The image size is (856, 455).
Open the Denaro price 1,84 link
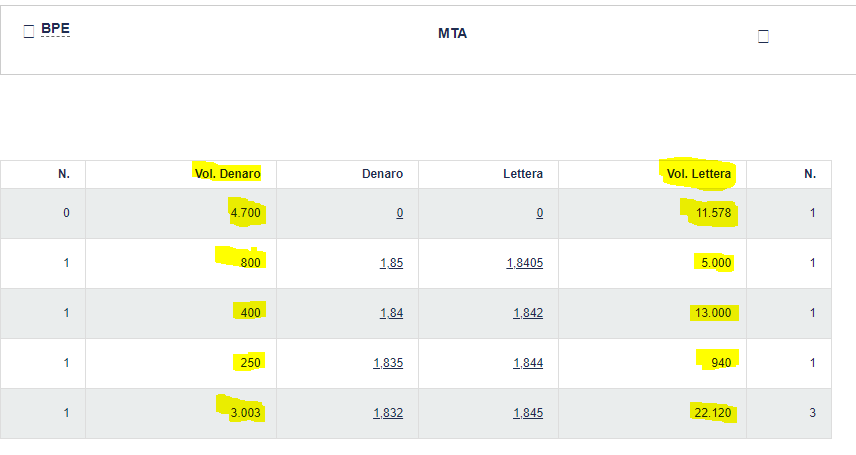(x=391, y=313)
